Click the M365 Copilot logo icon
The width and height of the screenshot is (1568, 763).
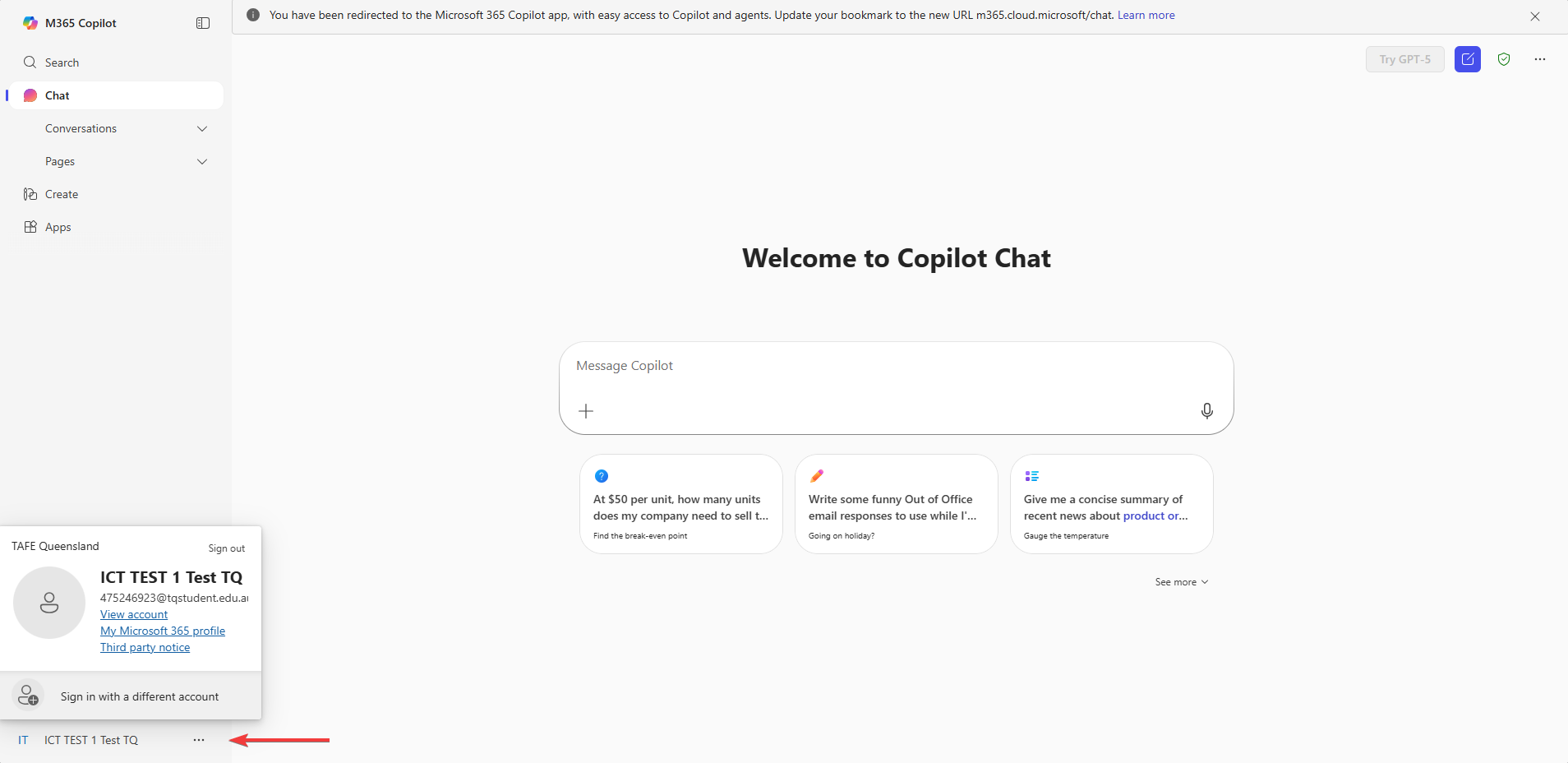[30, 23]
